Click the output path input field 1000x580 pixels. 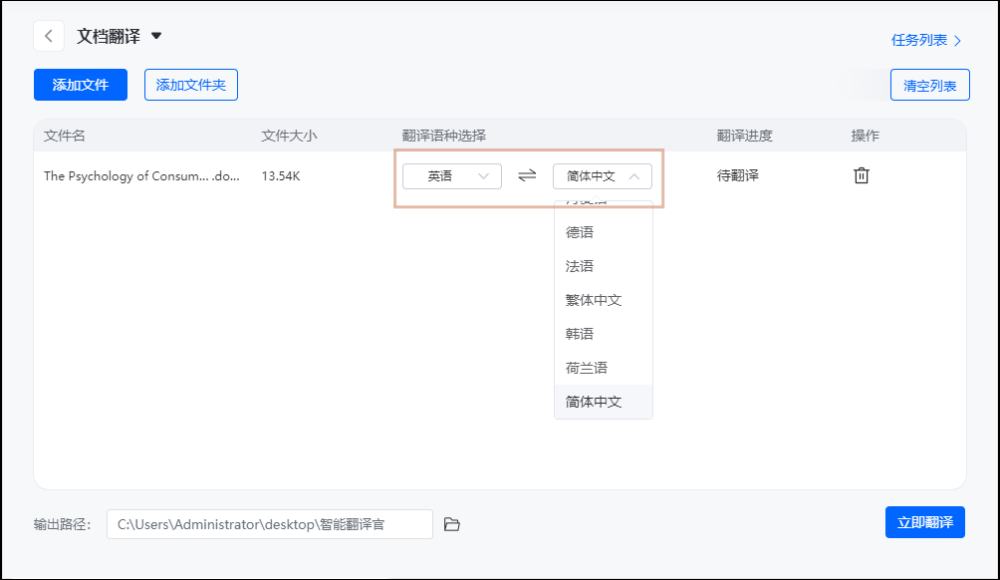270,524
